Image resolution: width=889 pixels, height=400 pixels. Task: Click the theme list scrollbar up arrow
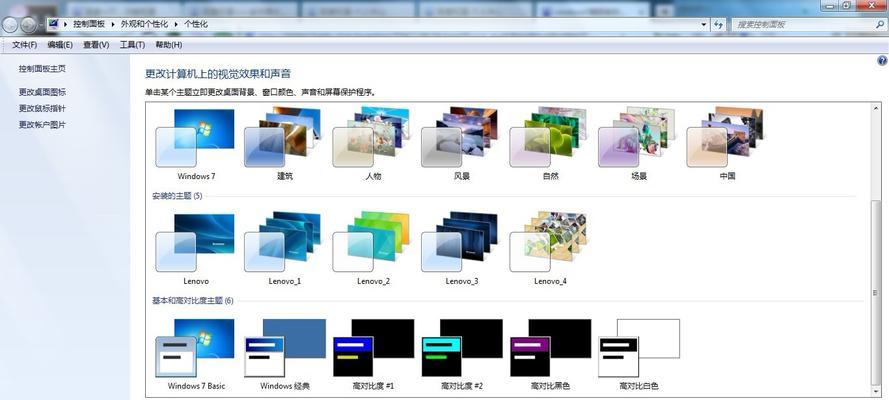pos(876,108)
